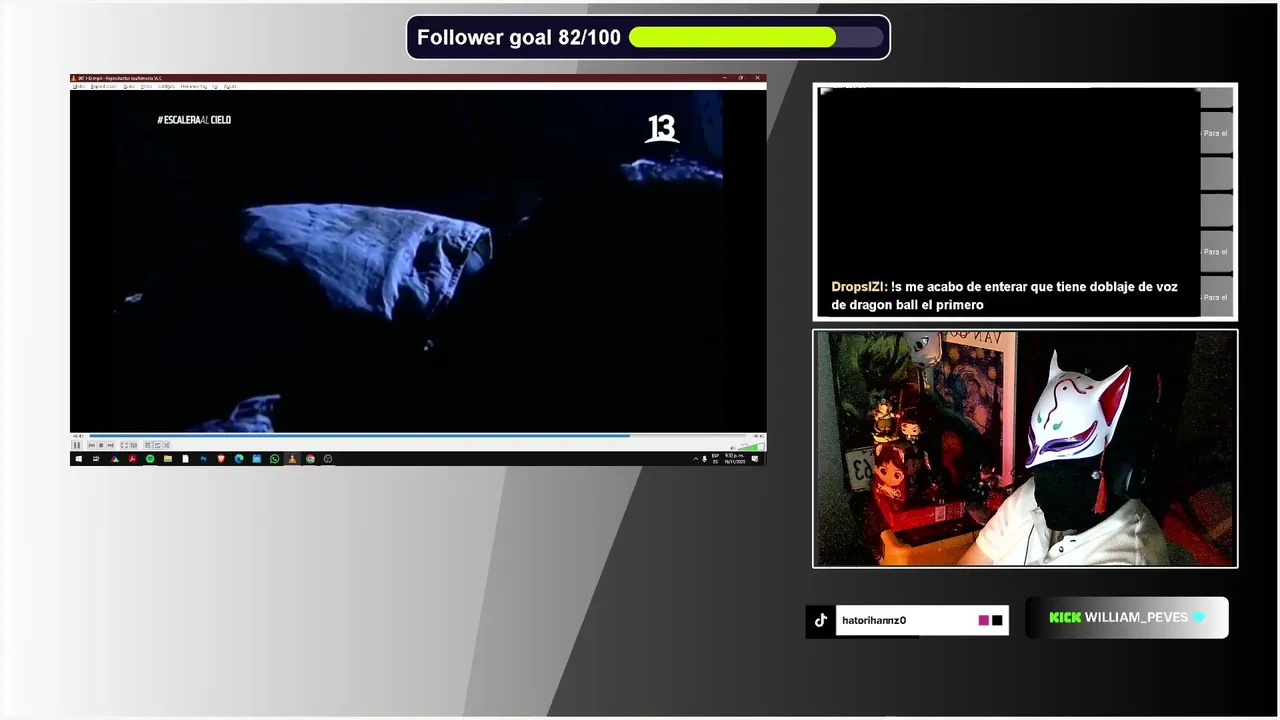Open Microsoft Edge from the taskbar
This screenshot has height=720, width=1280.
pyautogui.click(x=239, y=459)
